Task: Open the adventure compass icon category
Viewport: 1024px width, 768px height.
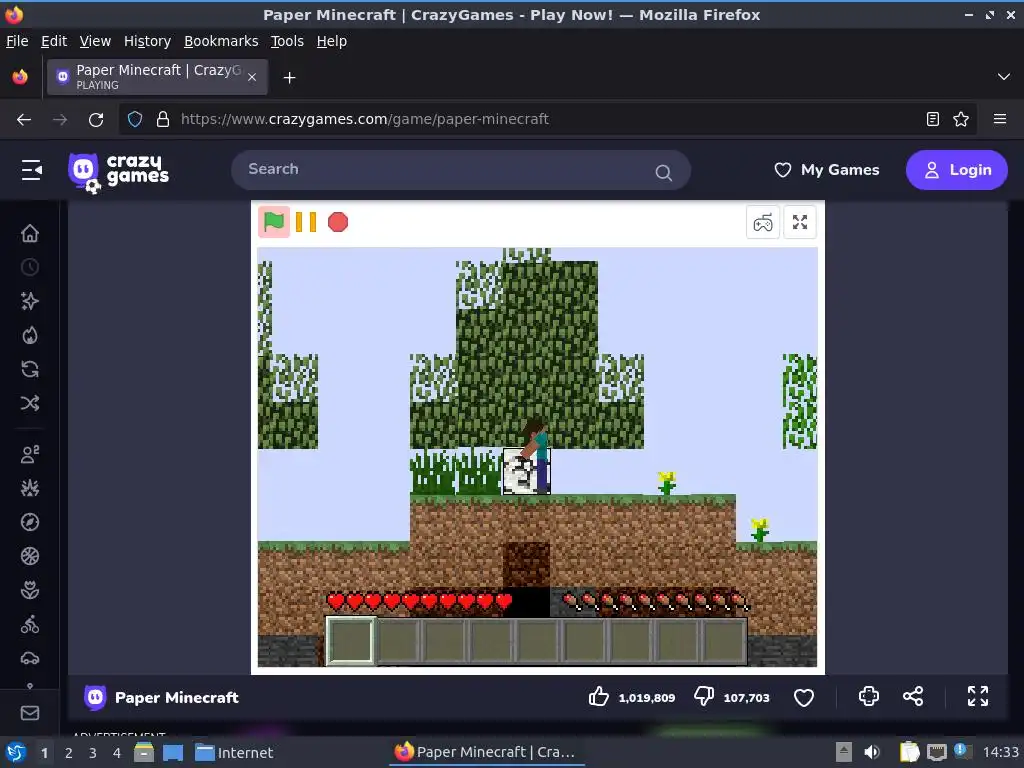Action: [30, 522]
